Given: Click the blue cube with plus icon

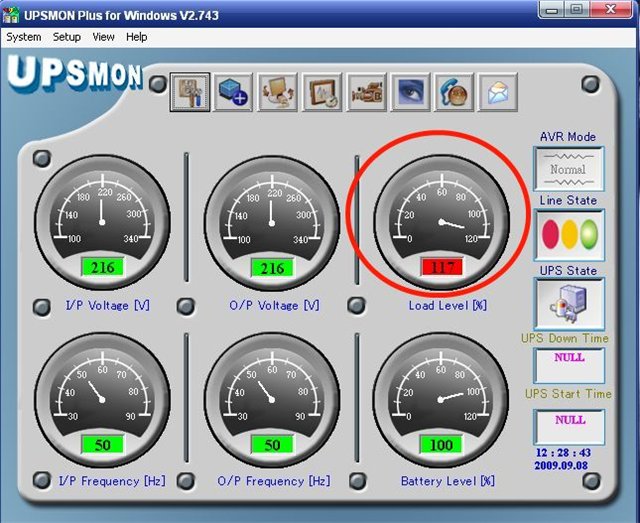Looking at the screenshot, I should pos(233,92).
